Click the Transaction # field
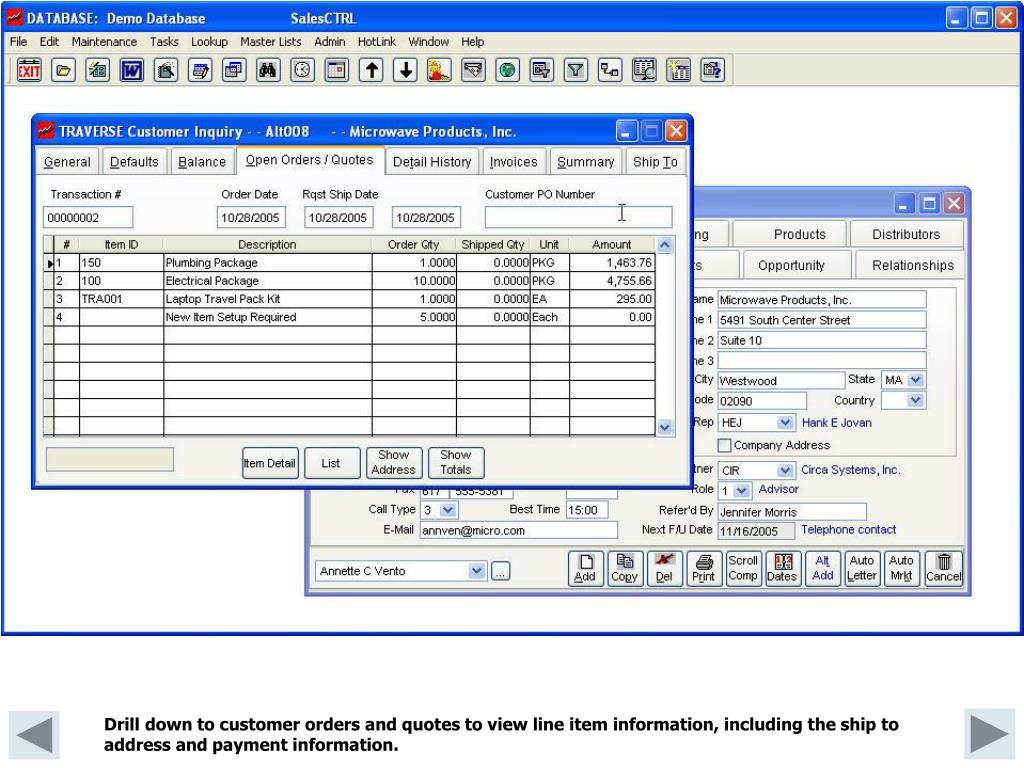 click(88, 217)
